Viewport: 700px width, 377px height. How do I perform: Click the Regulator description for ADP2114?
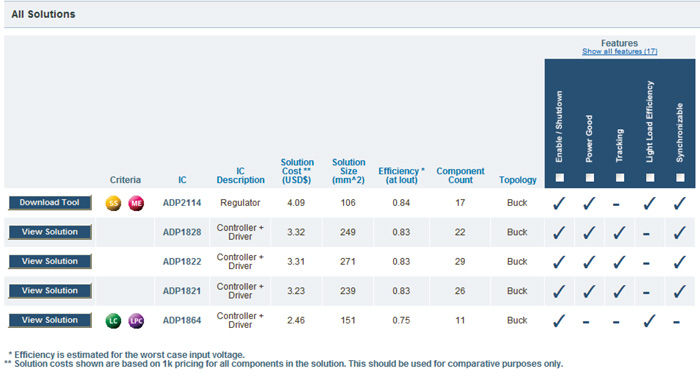240,203
